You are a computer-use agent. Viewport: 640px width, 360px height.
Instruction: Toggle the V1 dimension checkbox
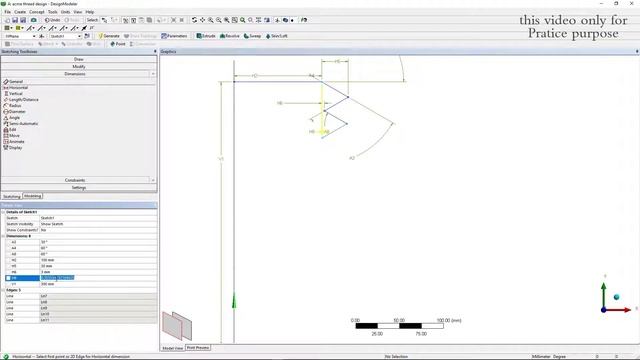coord(8,284)
